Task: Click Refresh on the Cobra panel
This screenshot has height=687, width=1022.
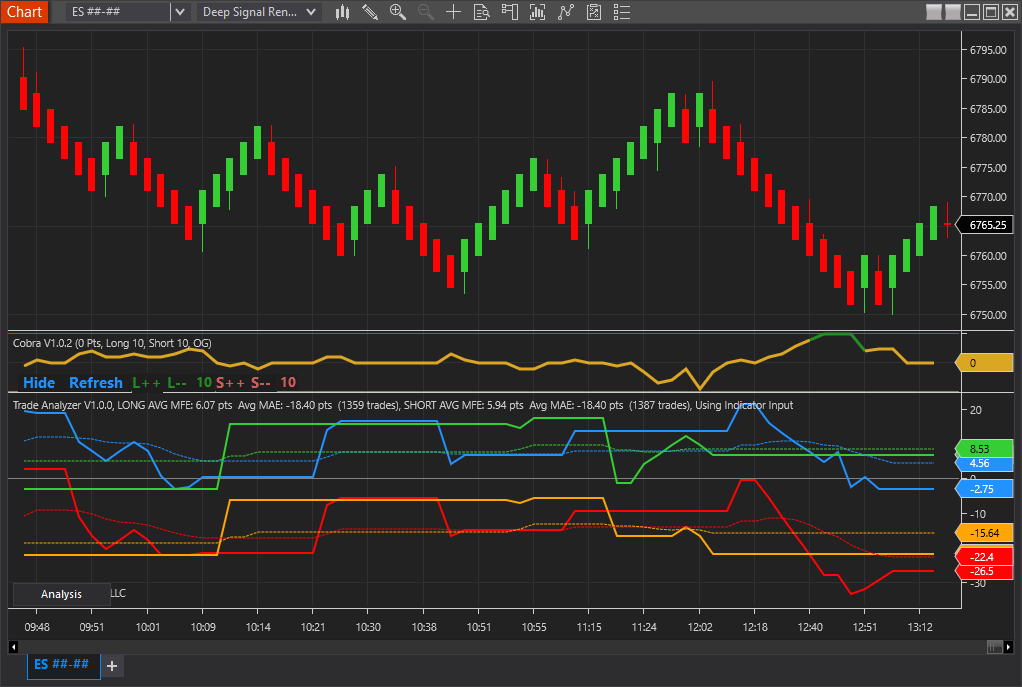Action: (x=95, y=382)
